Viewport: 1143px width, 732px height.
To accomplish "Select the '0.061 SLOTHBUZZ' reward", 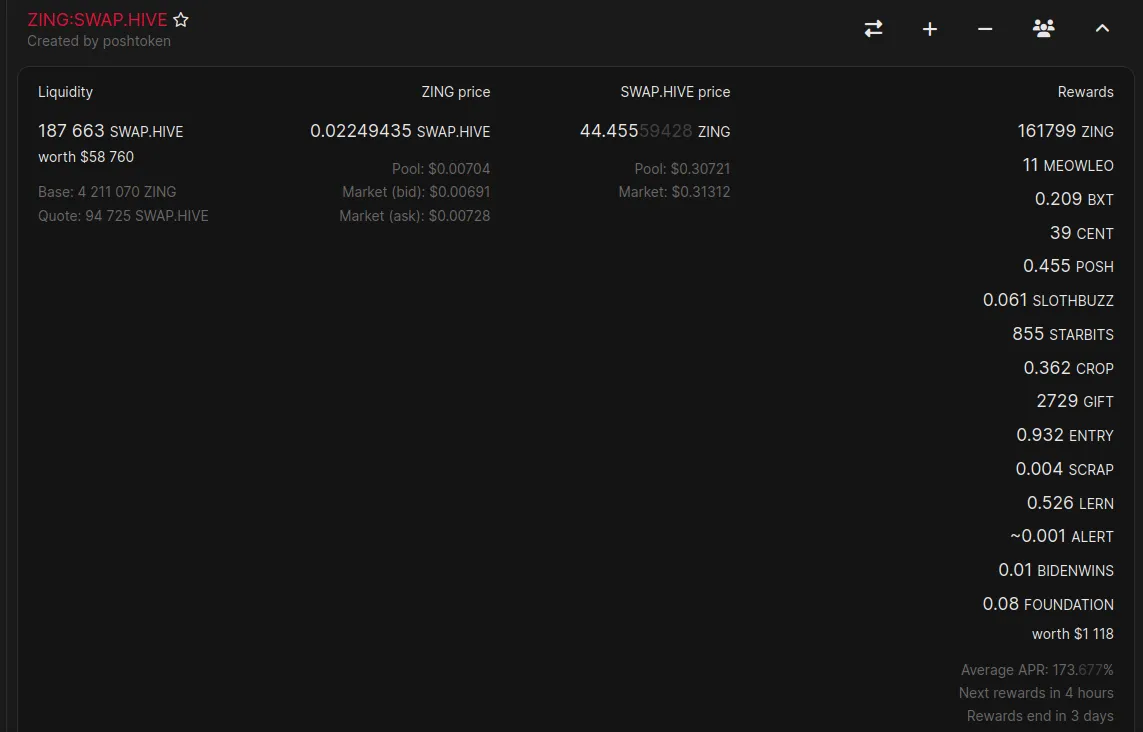I will [x=1048, y=300].
